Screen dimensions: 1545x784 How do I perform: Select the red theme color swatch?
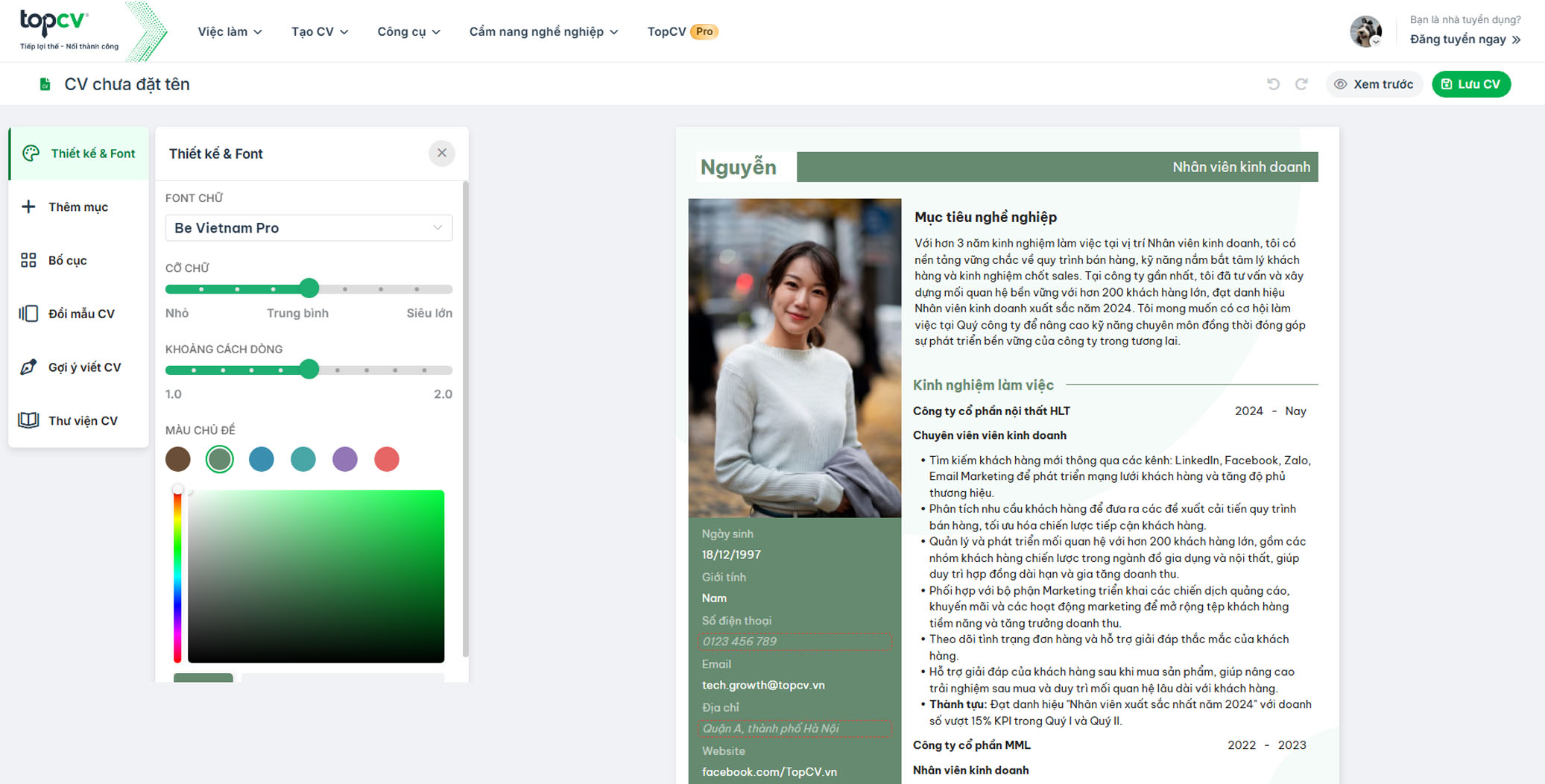point(386,459)
